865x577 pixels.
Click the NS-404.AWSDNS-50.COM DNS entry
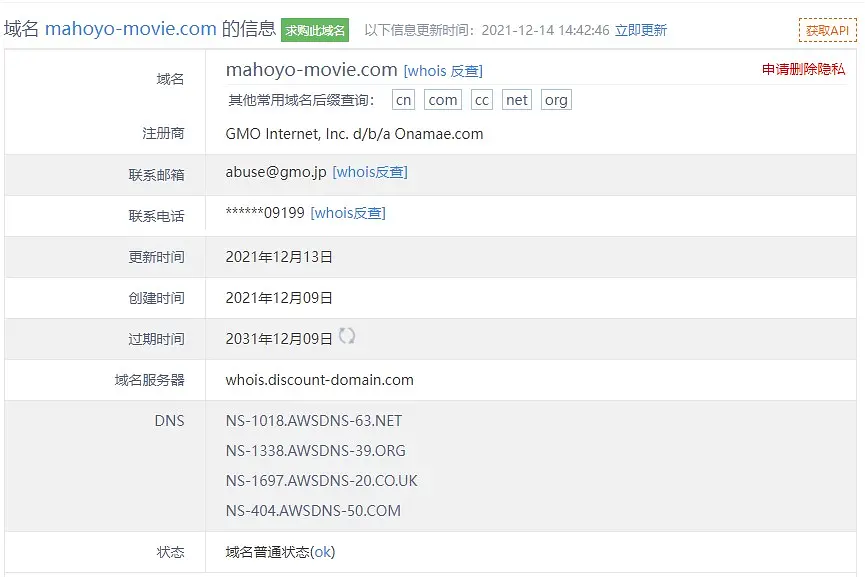tap(313, 511)
